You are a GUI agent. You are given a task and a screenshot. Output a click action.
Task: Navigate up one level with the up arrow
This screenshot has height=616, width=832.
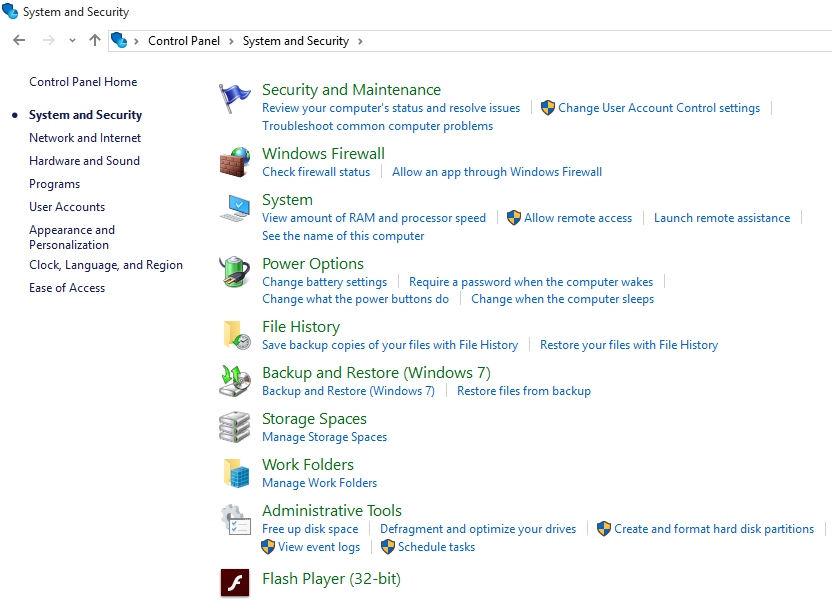(95, 40)
